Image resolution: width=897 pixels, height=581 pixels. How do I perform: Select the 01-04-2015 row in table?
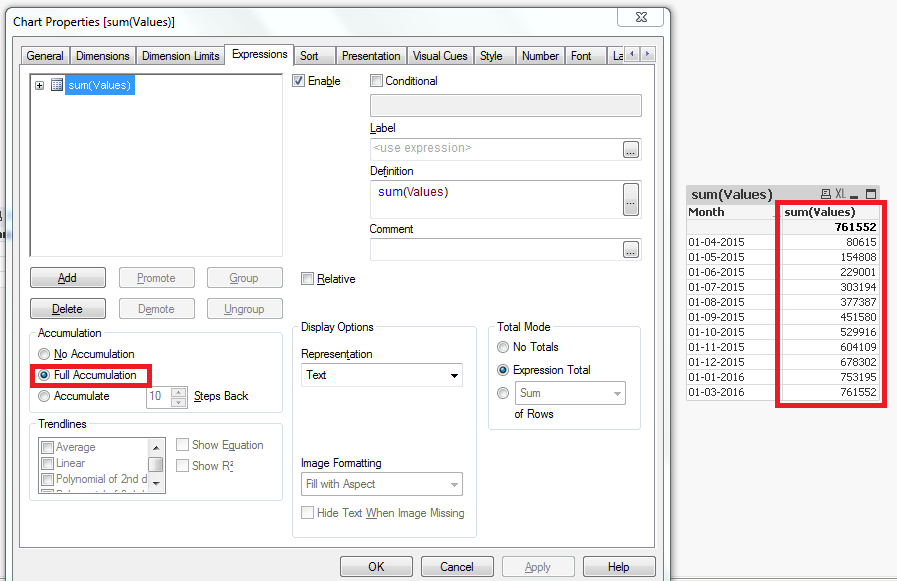point(783,242)
